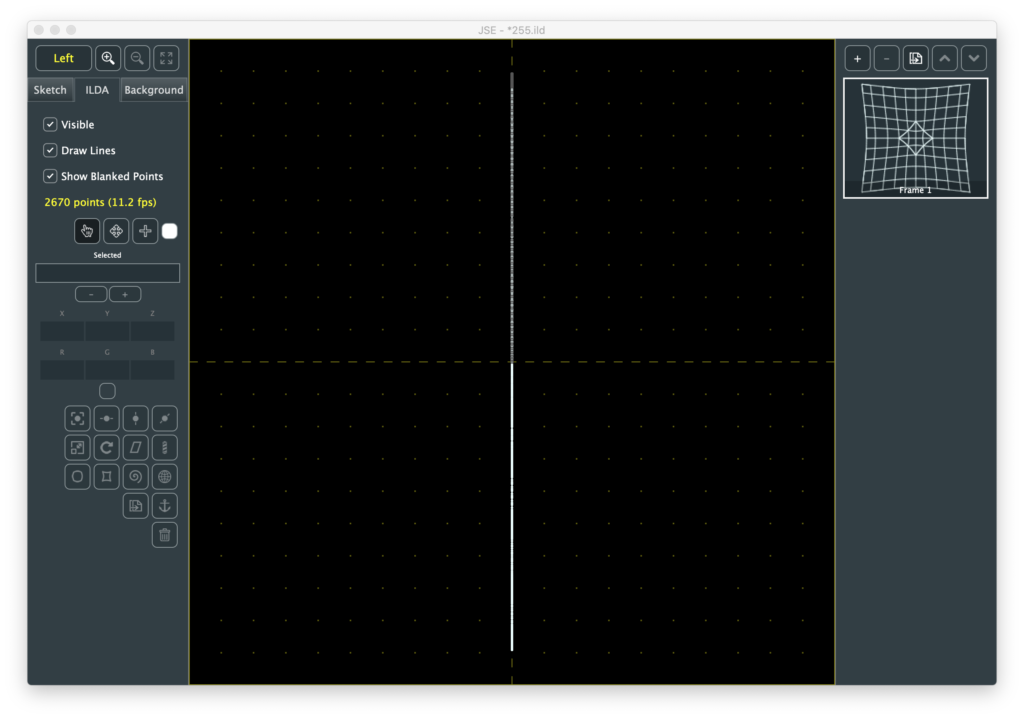This screenshot has height=719, width=1024.
Task: Switch to the Sketch tab
Action: tap(50, 90)
